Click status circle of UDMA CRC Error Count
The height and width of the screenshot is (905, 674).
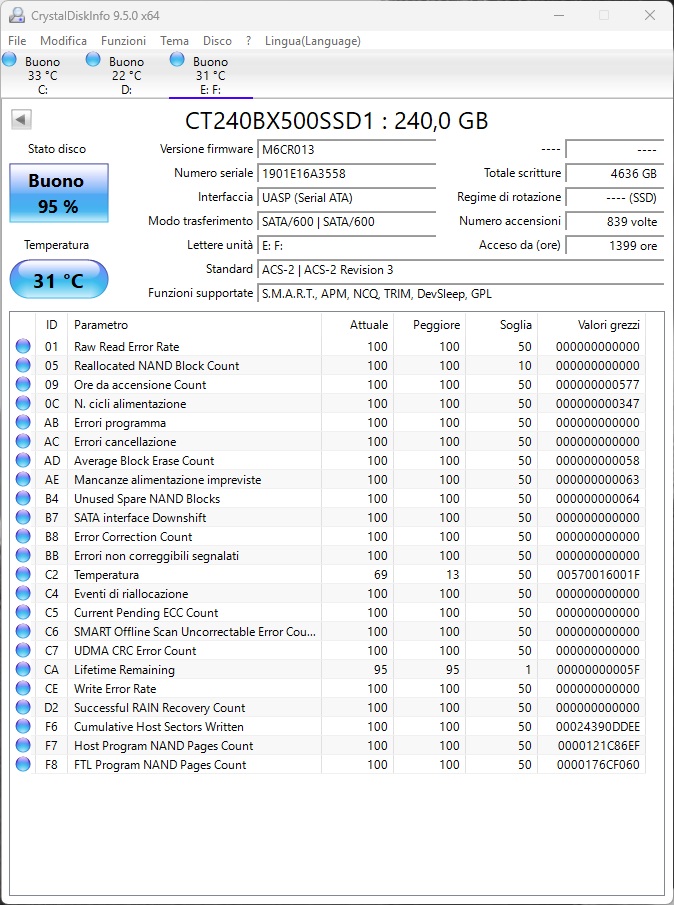pyautogui.click(x=23, y=650)
